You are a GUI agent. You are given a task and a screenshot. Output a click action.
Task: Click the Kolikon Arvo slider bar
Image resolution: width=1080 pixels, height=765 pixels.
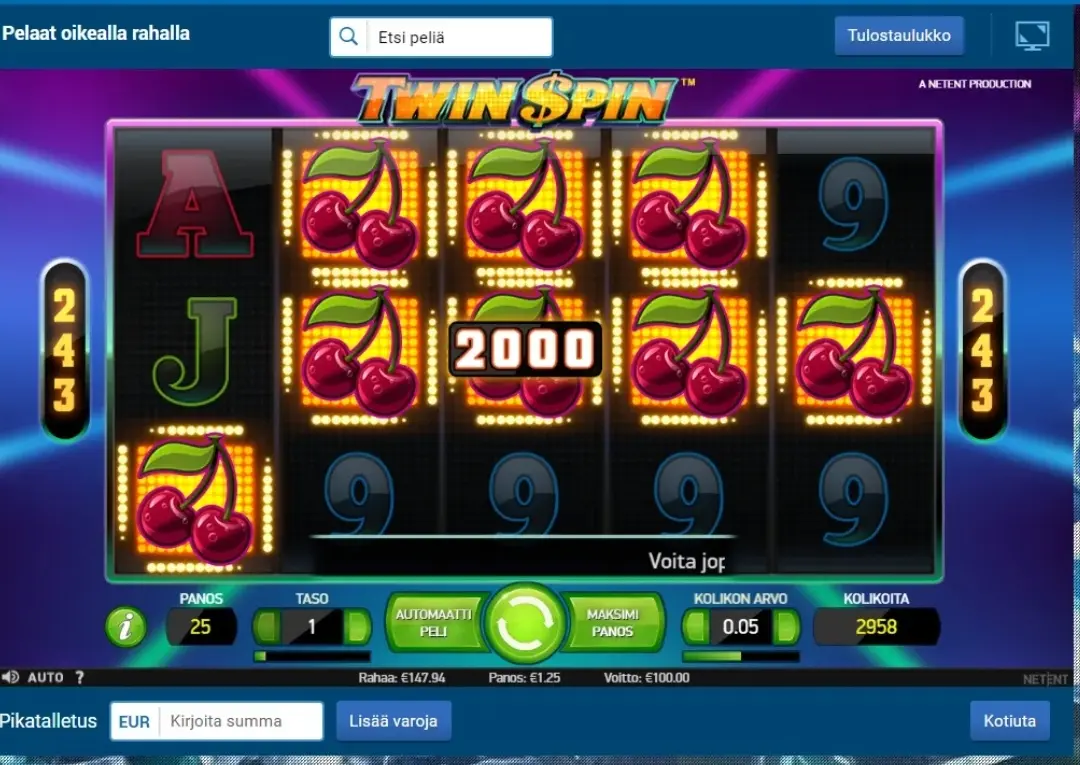click(x=741, y=656)
